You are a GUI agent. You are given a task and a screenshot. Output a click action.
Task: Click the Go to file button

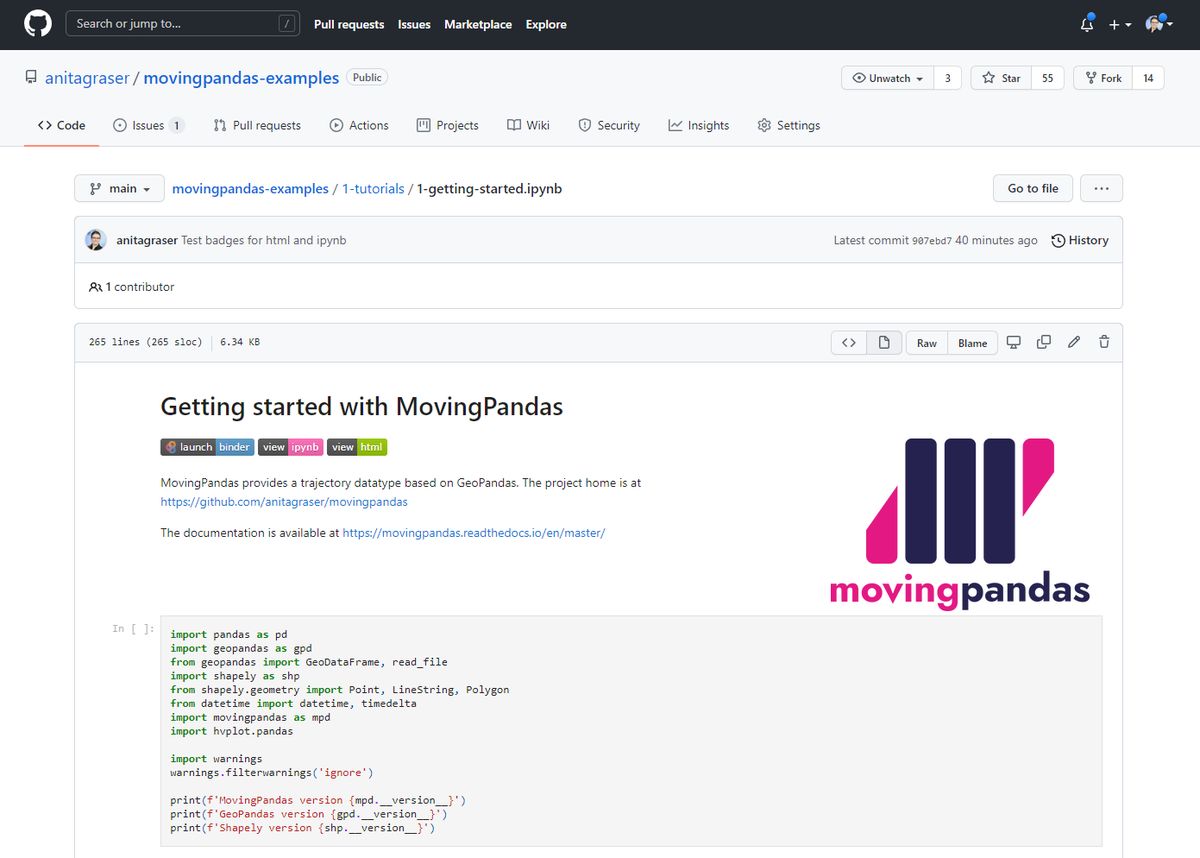pos(1032,188)
